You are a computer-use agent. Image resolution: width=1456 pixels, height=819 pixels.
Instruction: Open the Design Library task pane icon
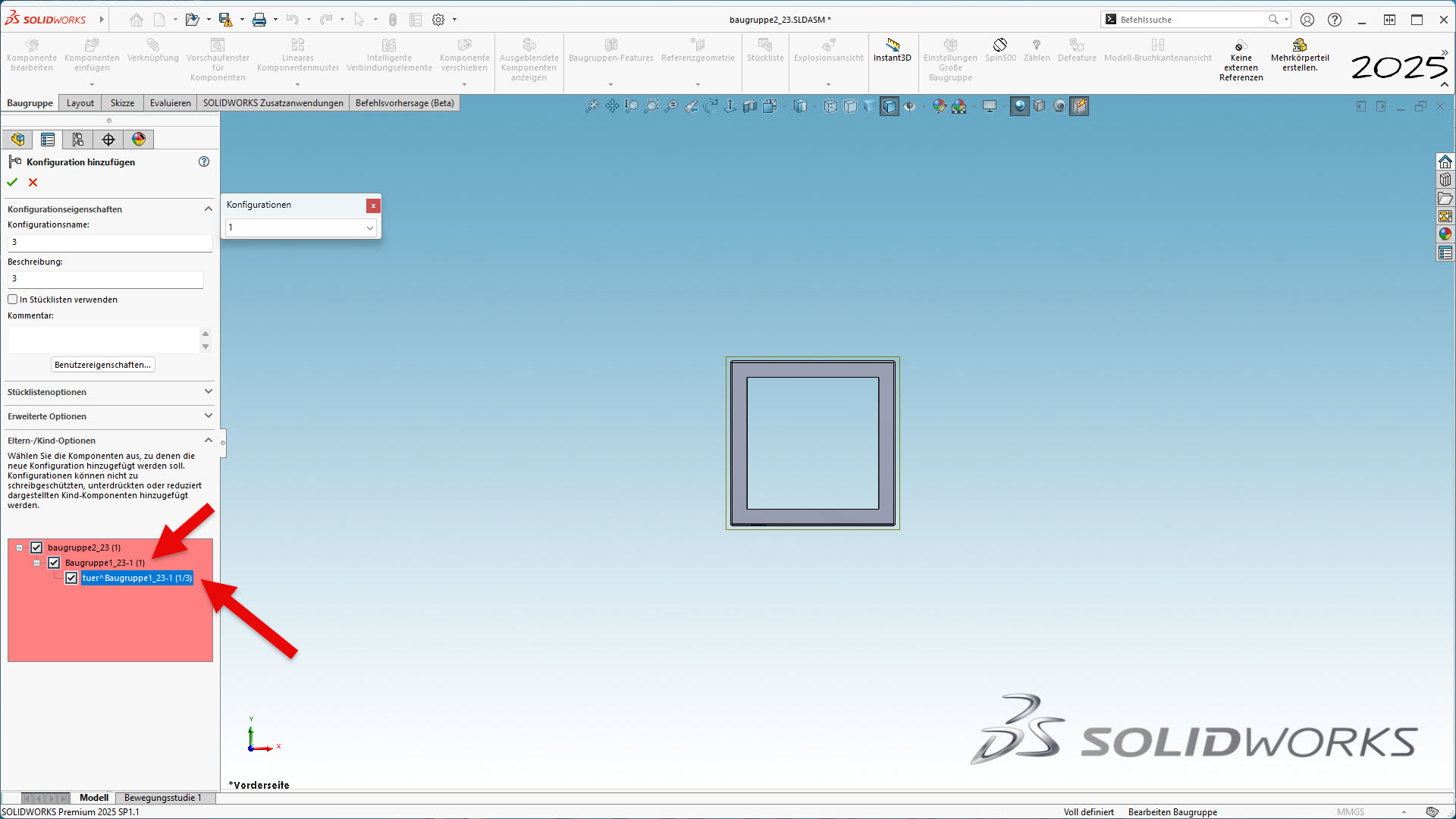click(x=1445, y=180)
